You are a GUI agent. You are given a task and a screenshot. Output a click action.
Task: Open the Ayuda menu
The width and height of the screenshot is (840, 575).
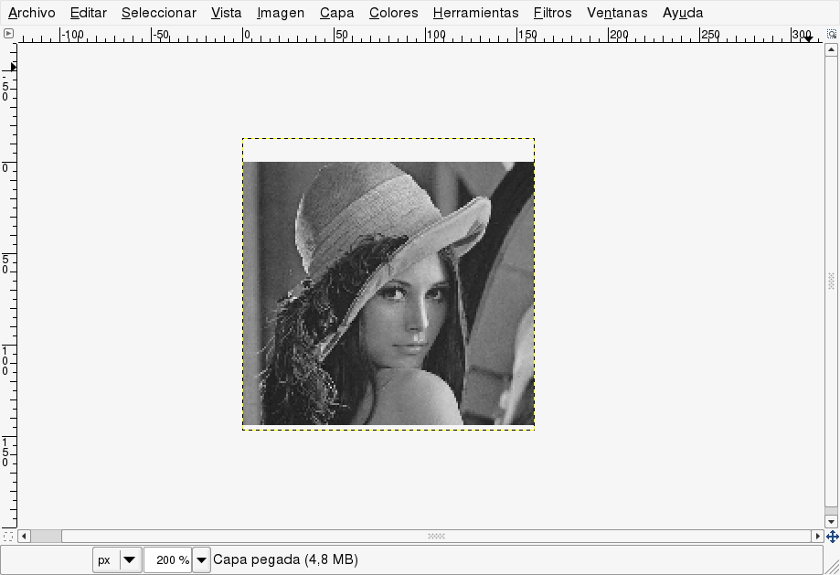tap(682, 12)
